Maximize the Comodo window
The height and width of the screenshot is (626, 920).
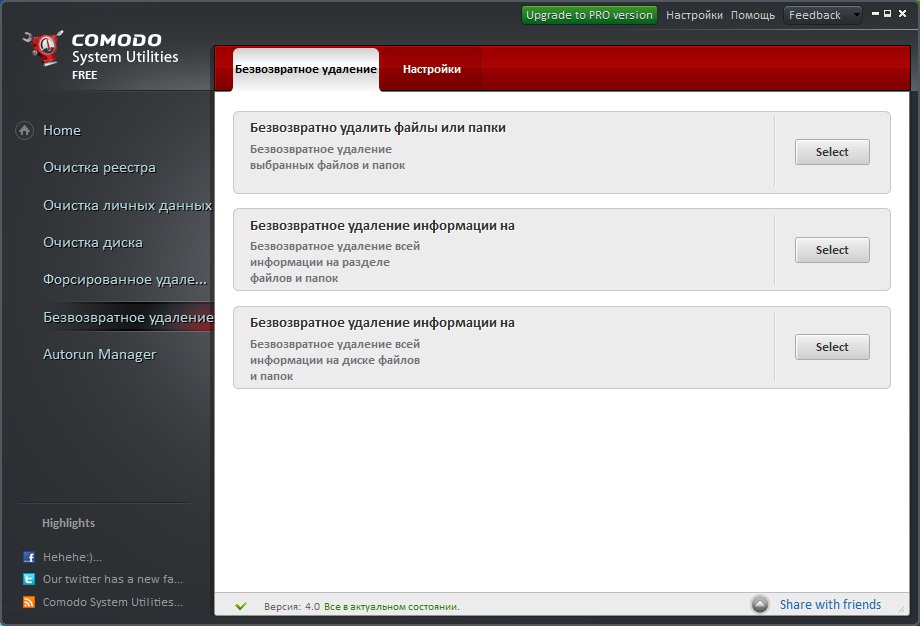coord(888,13)
